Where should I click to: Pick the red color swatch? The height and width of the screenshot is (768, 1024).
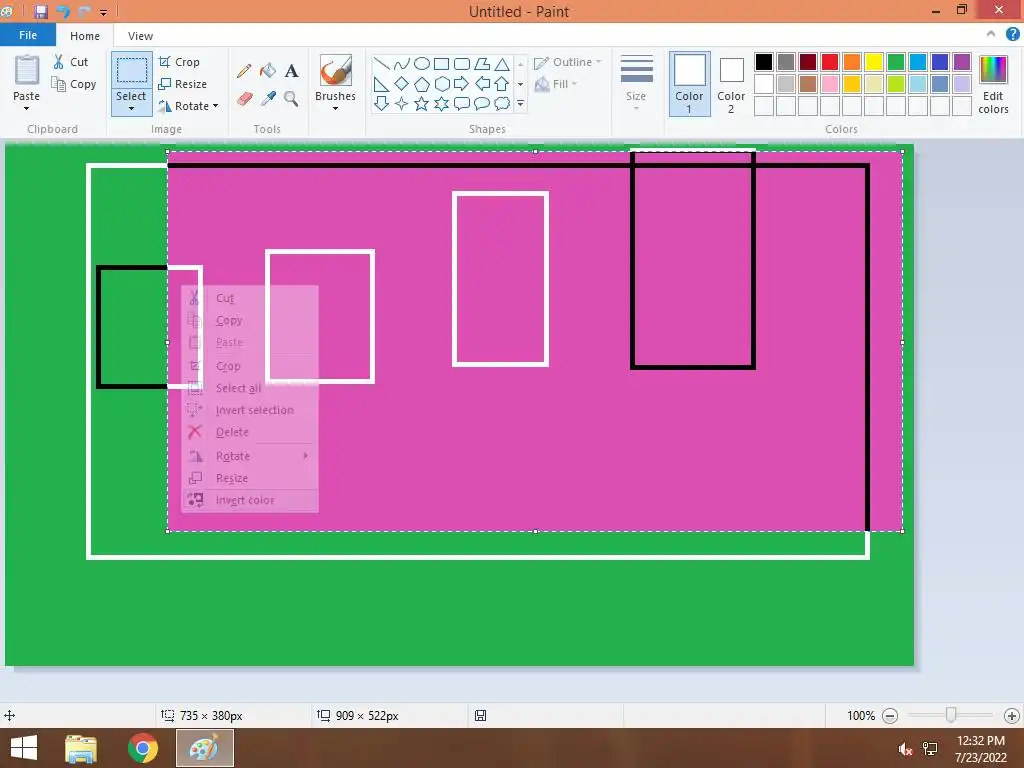click(x=829, y=62)
